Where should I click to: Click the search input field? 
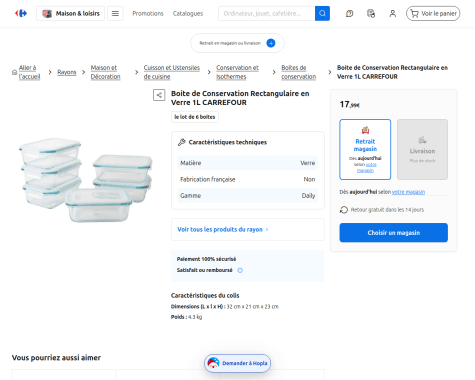point(266,13)
